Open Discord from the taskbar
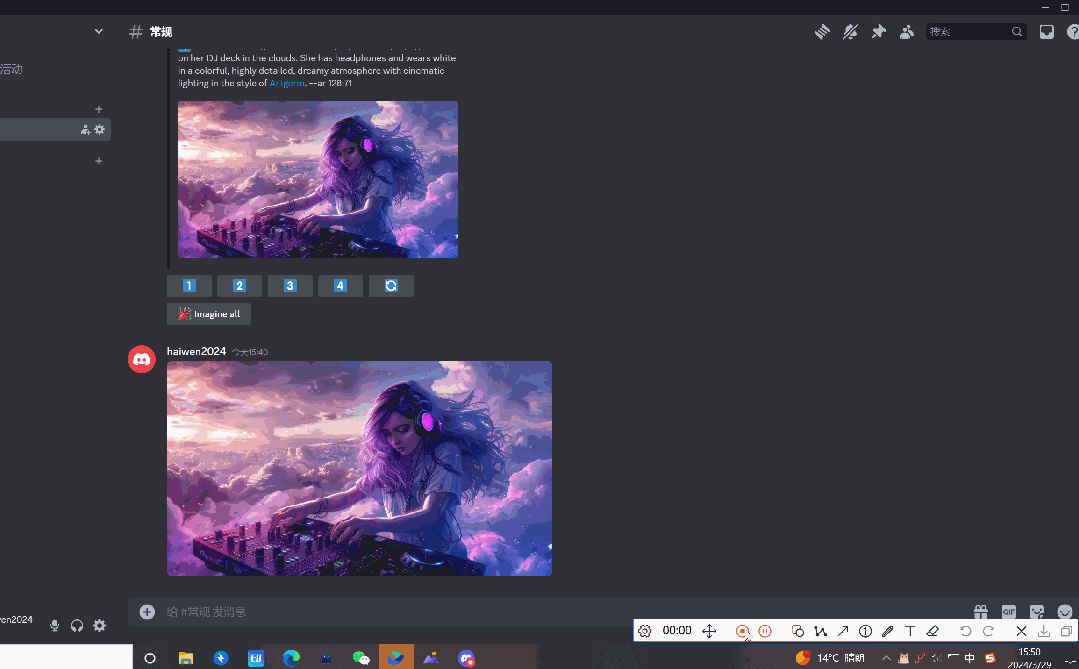Screen dimensions: 1079x669 click(x=466, y=658)
